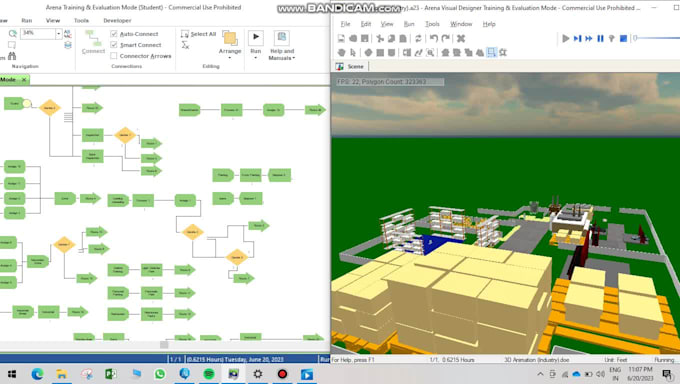This screenshot has height=384, width=680.
Task: Click the Undo arrow in Visual Designer
Action: [x=433, y=39]
